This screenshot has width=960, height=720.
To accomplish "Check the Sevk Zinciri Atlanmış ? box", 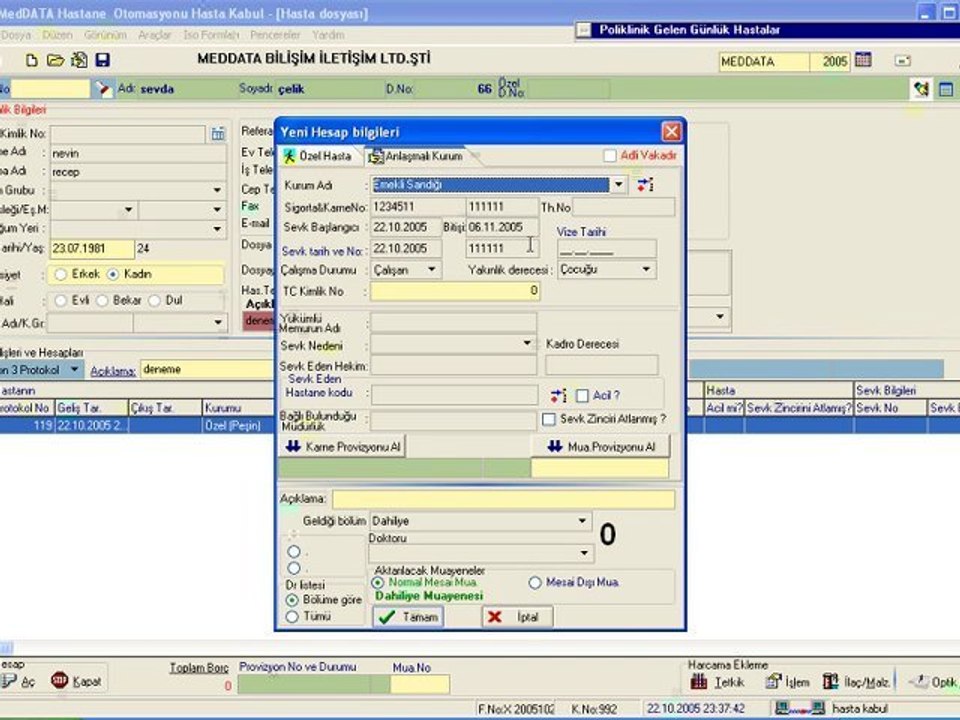I will (x=549, y=419).
